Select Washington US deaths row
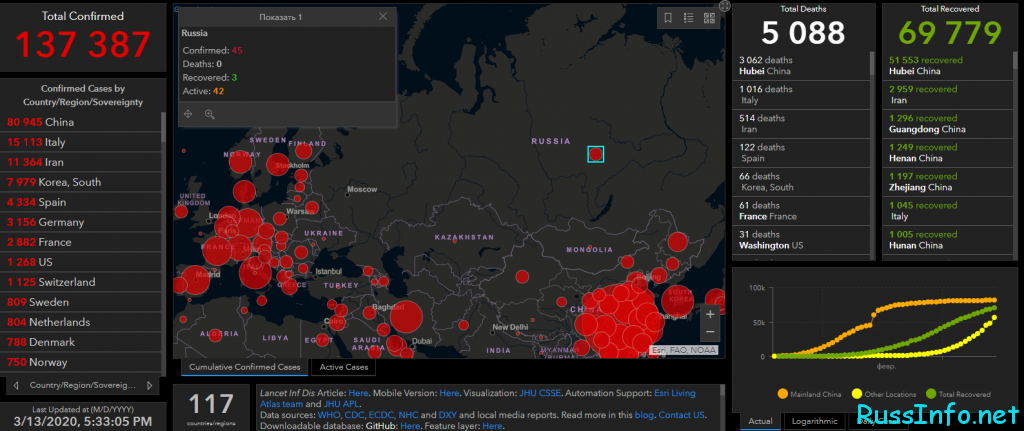Image resolution: width=1024 pixels, height=431 pixels. coord(801,240)
